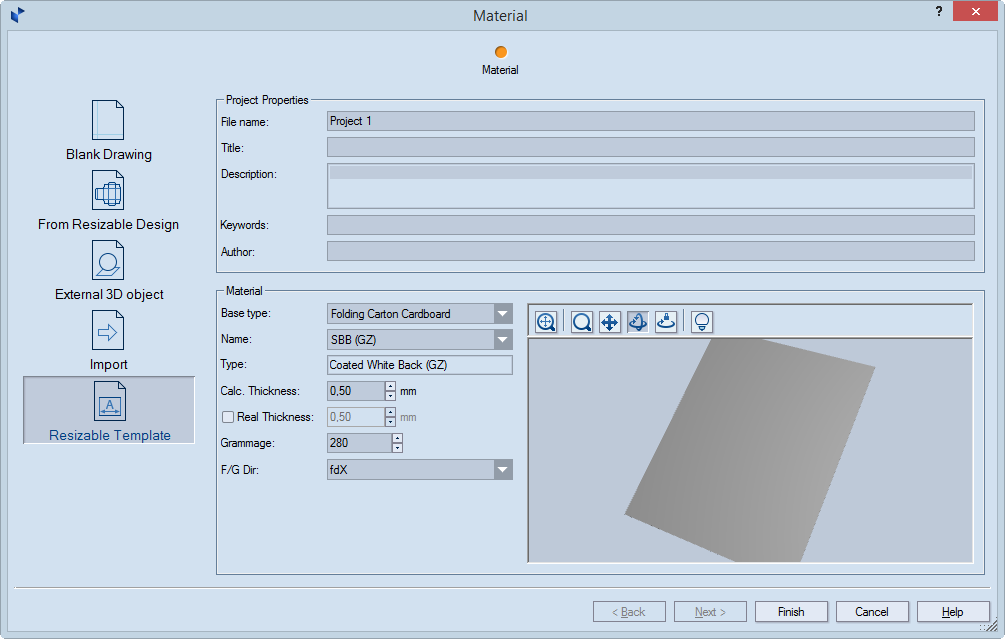Viewport: 1005px width, 639px height.
Task: Select the magnifier zoom tool
Action: point(581,322)
